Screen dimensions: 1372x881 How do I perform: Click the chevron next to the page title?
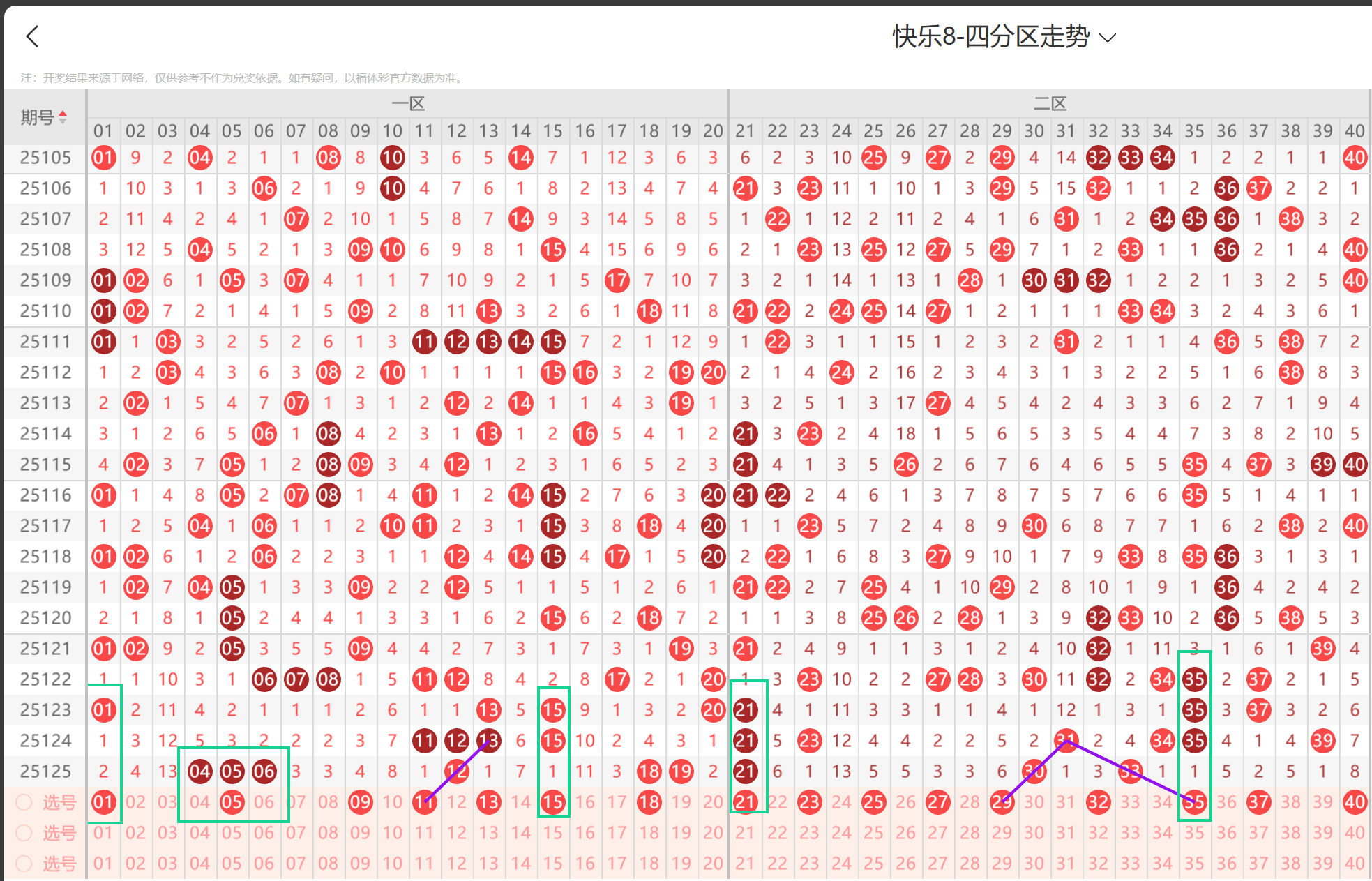[1108, 38]
